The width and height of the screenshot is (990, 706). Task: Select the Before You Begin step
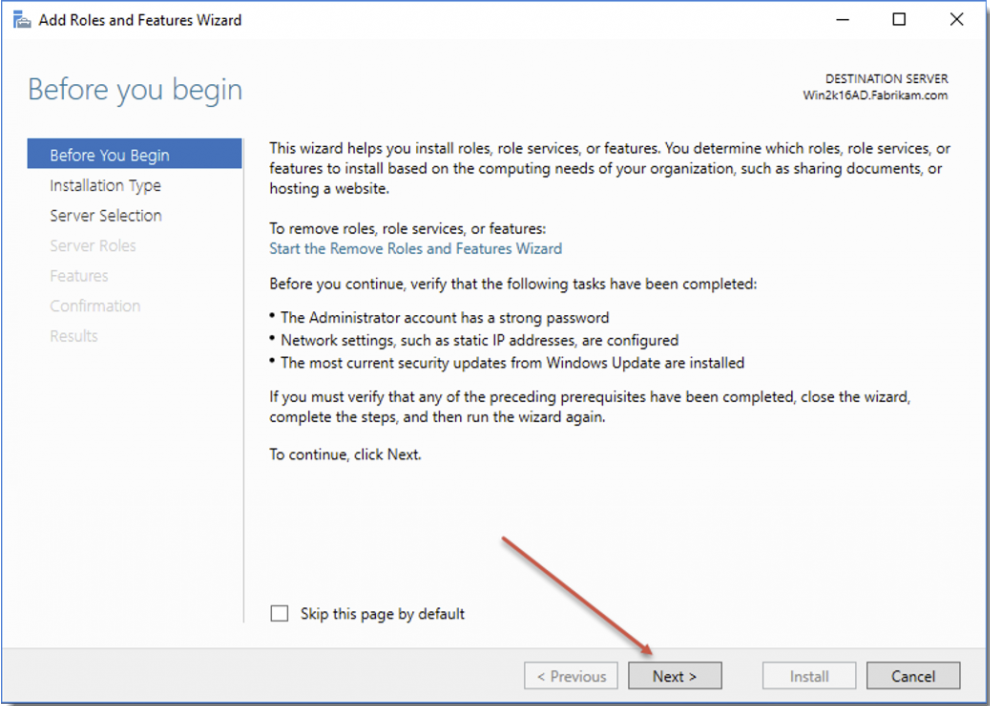(134, 155)
